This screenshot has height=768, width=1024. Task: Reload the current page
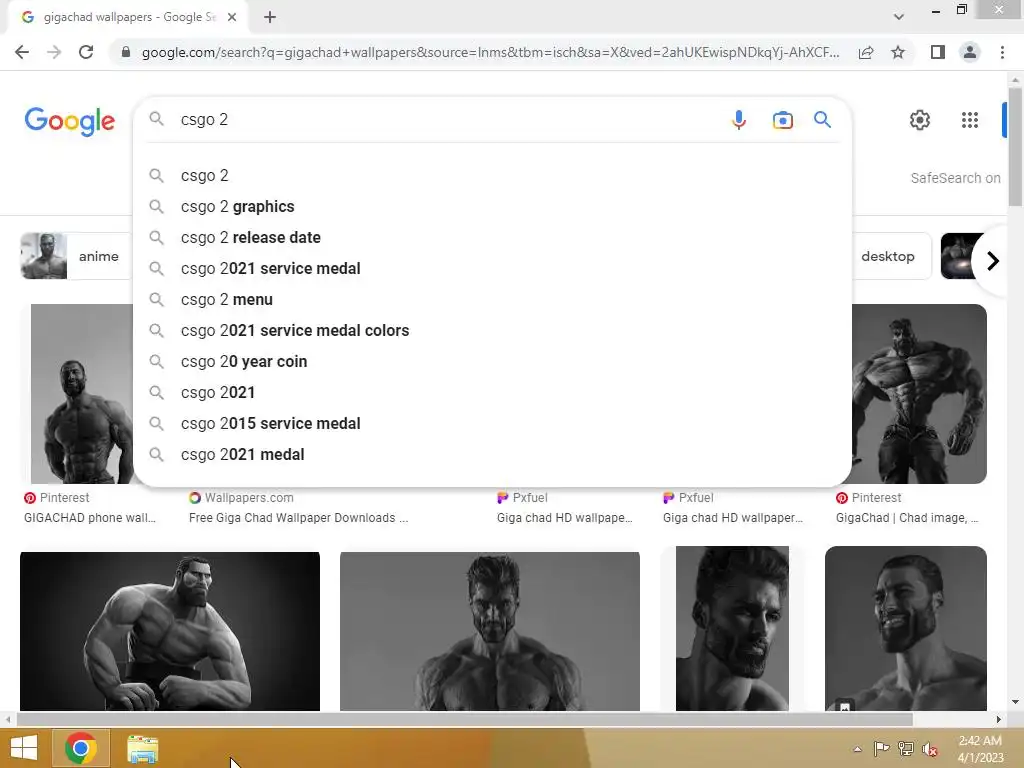[86, 52]
